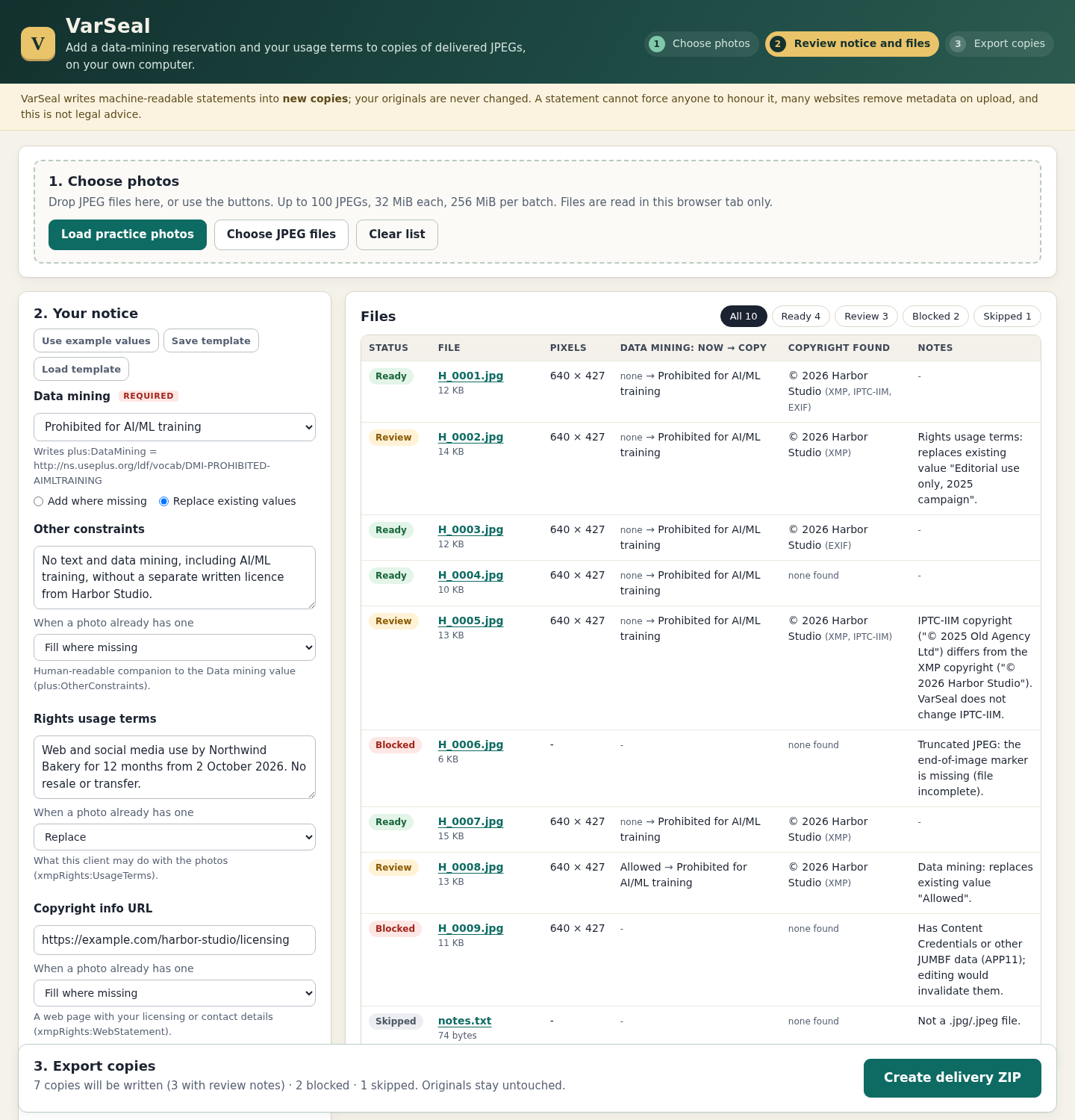Open file H_0004.jpg

(x=470, y=575)
